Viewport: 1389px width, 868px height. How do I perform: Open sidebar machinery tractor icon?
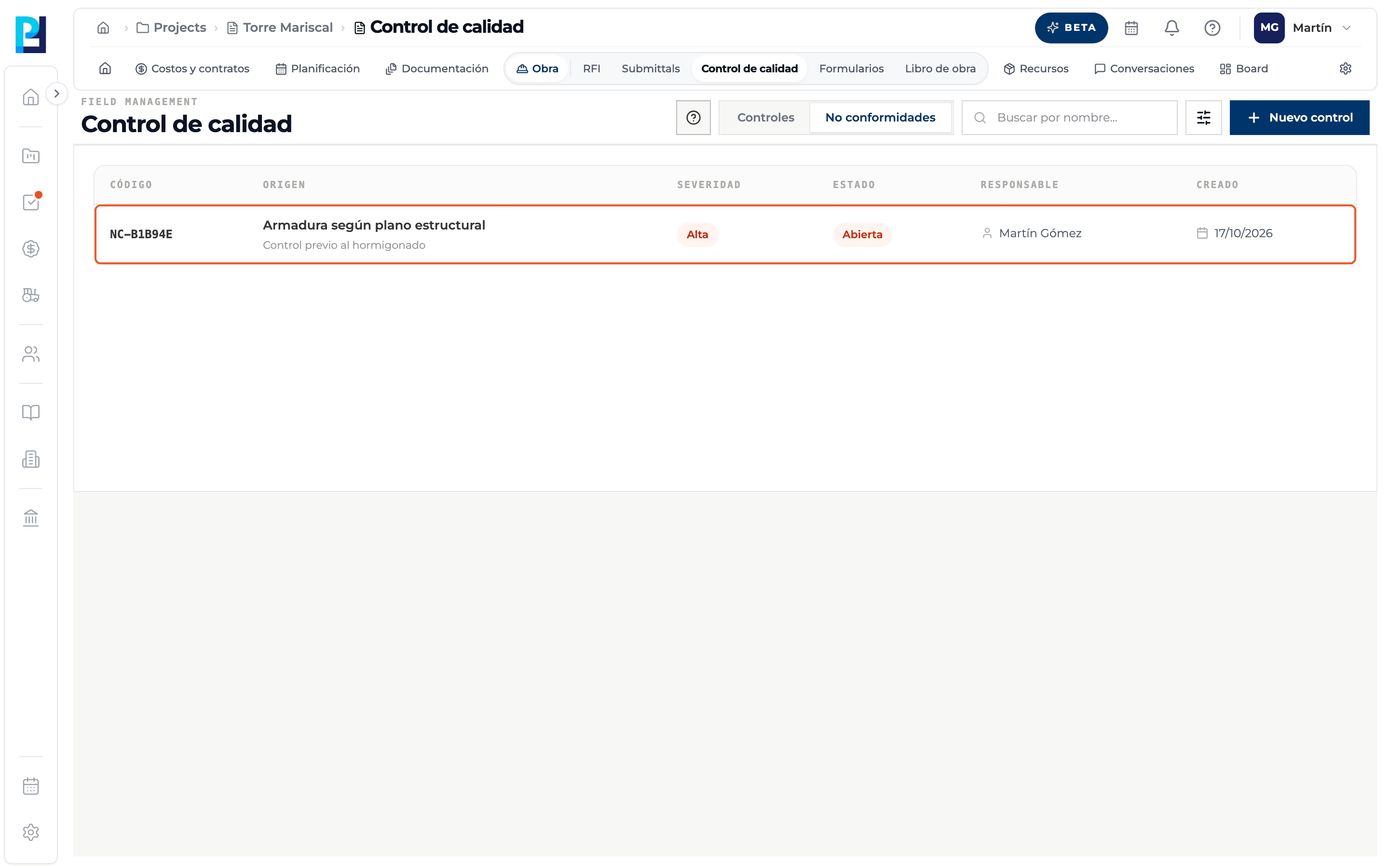tap(31, 295)
